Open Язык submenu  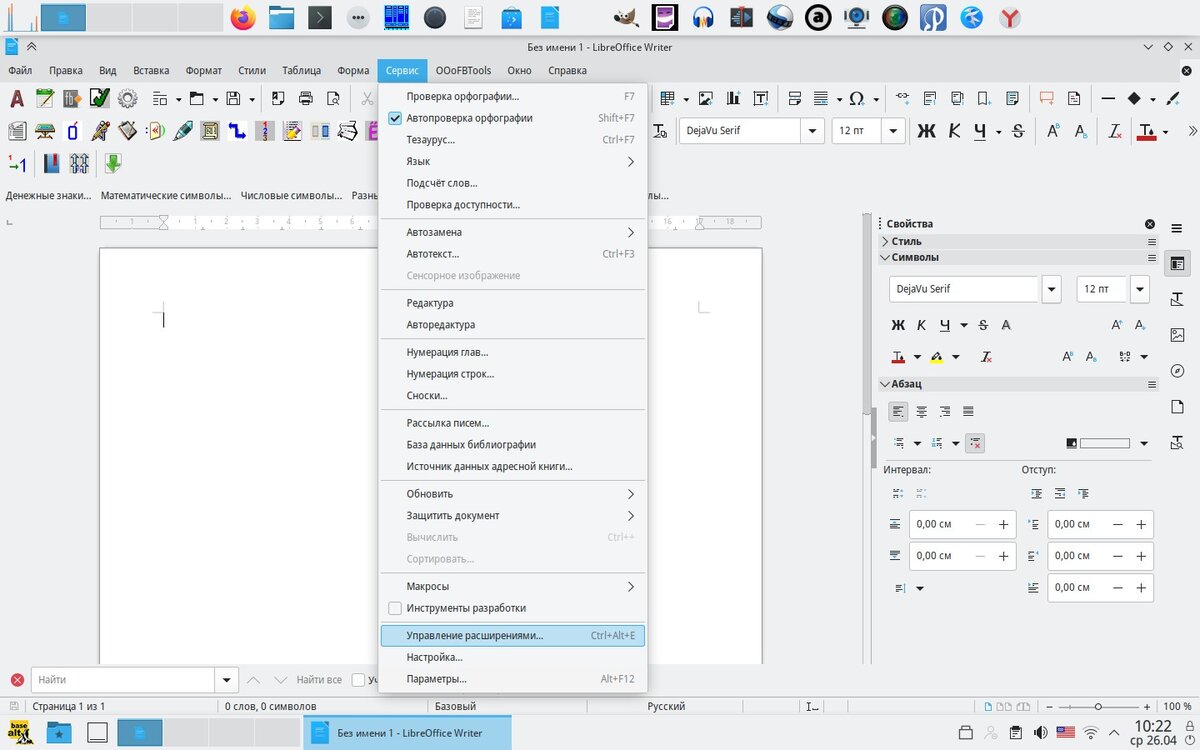pyautogui.click(x=513, y=161)
